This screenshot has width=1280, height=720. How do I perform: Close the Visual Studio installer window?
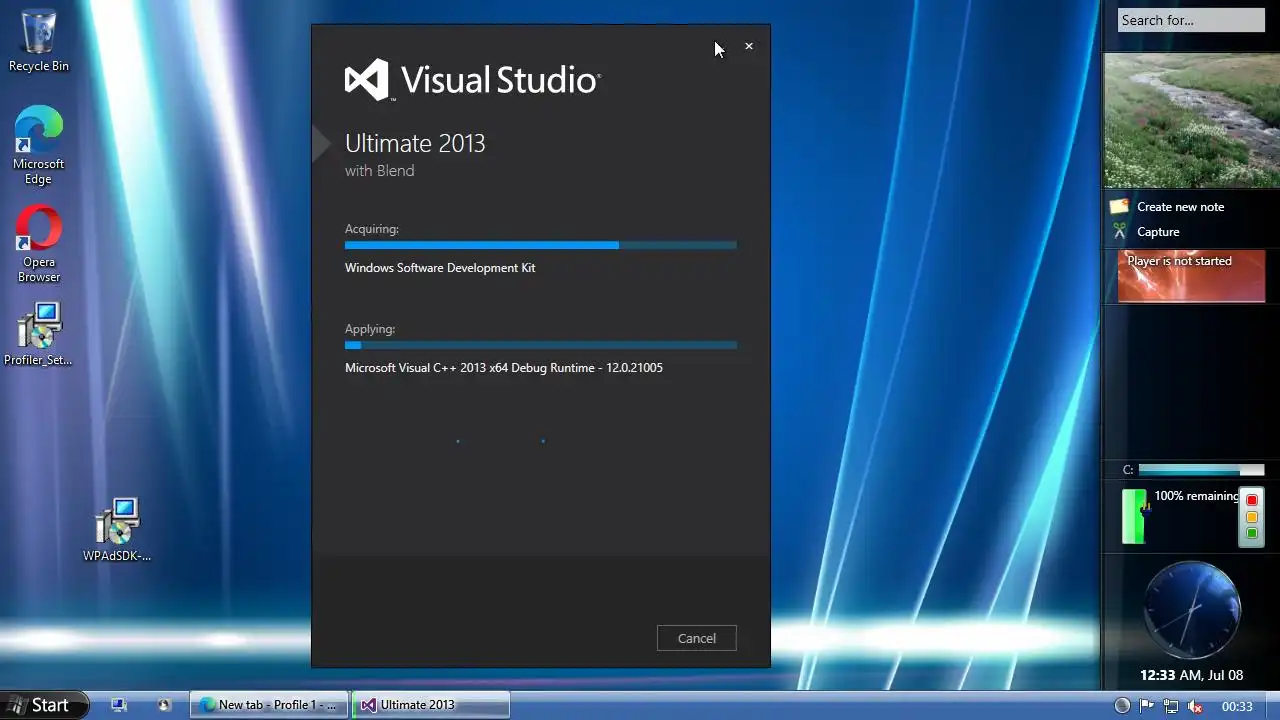748,46
